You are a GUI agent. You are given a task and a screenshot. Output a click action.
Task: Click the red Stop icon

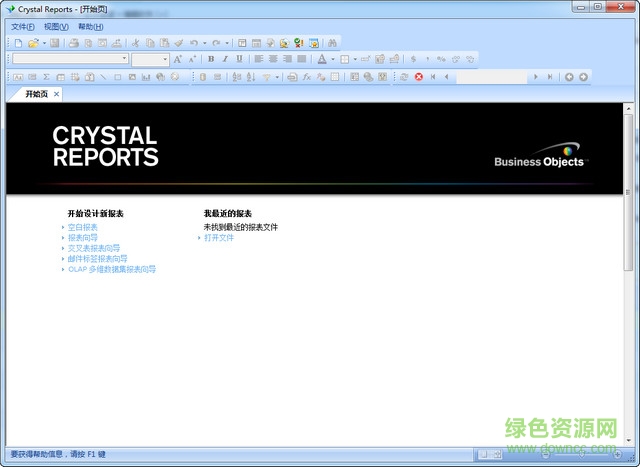click(x=418, y=77)
